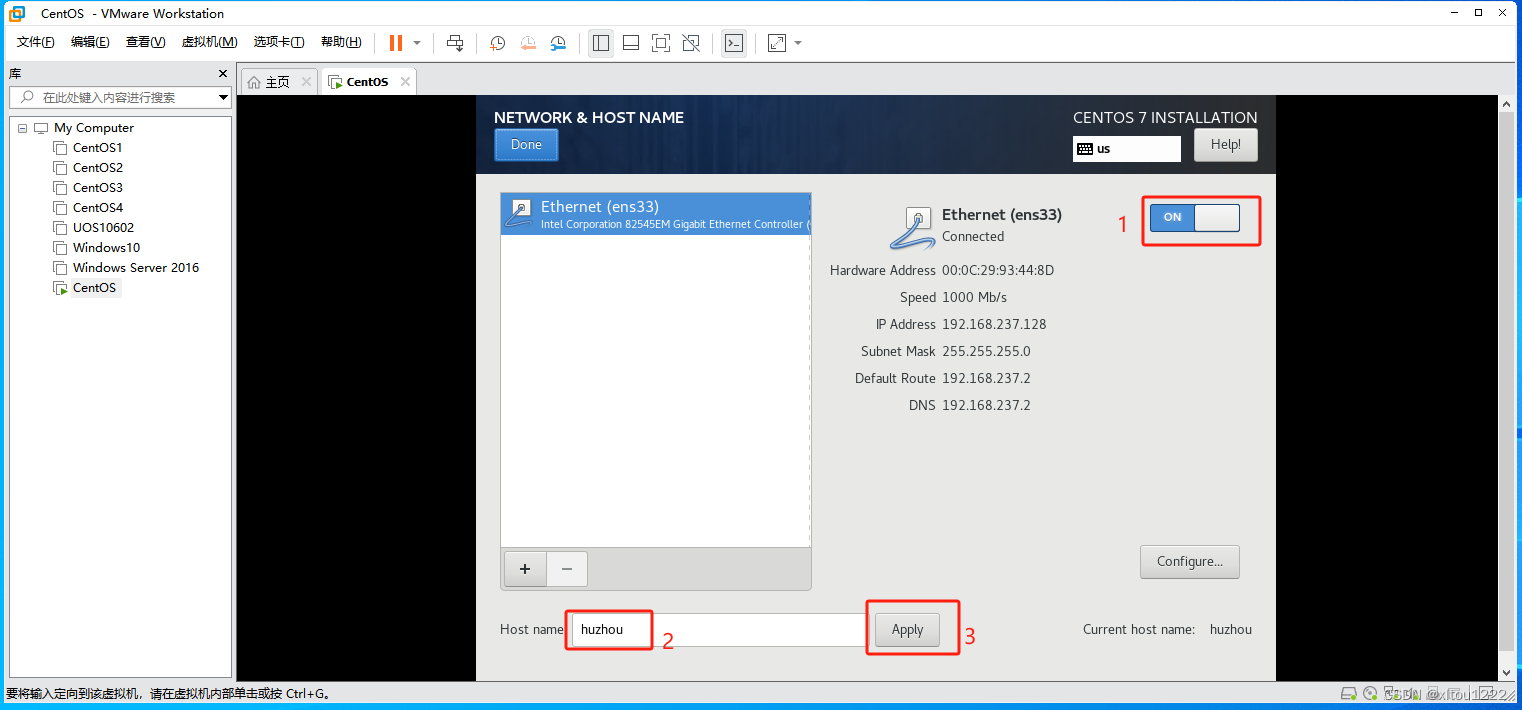Select CentOS2 in the library
Image resolution: width=1522 pixels, height=710 pixels.
tap(98, 168)
